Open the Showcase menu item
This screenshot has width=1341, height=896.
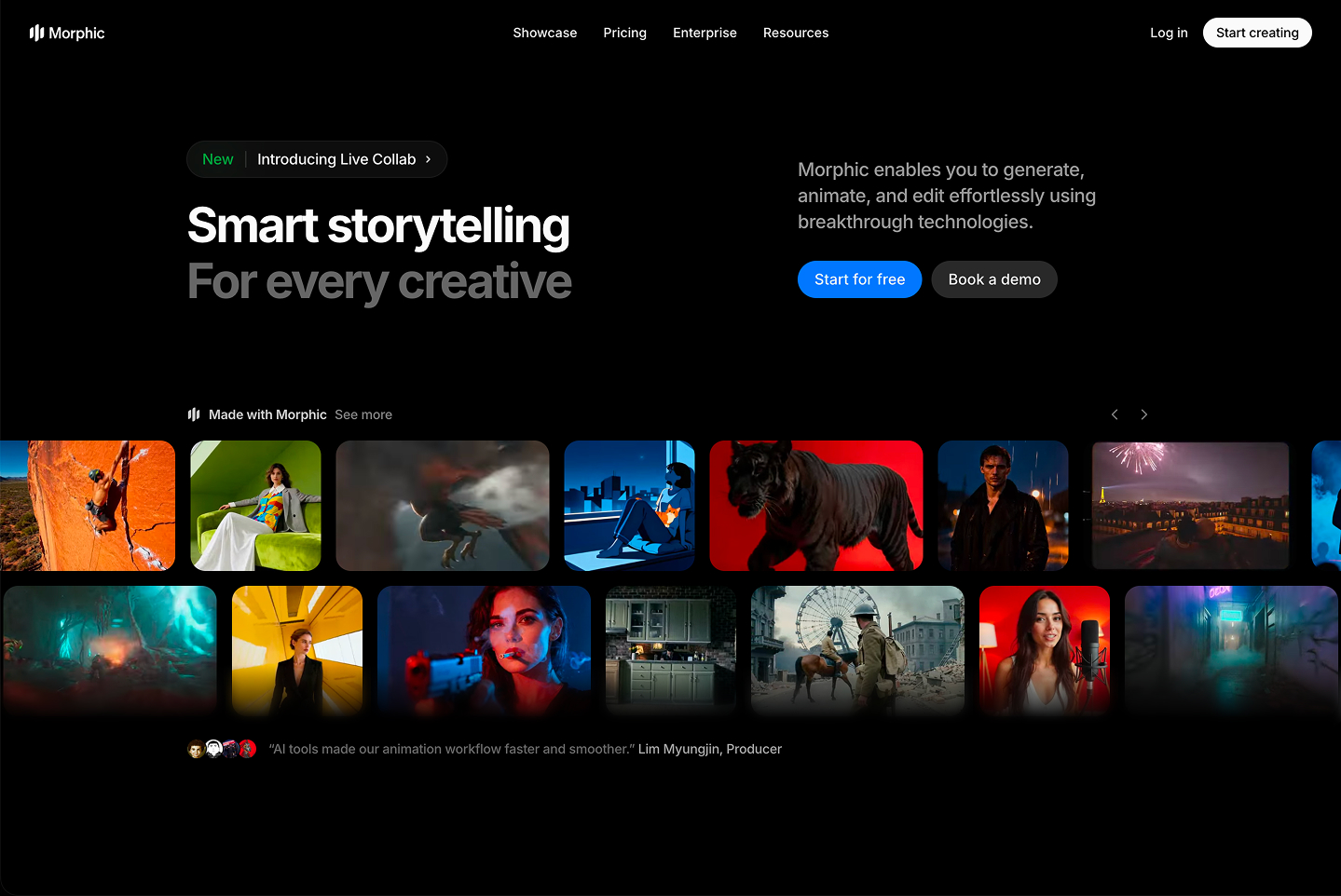tap(544, 33)
